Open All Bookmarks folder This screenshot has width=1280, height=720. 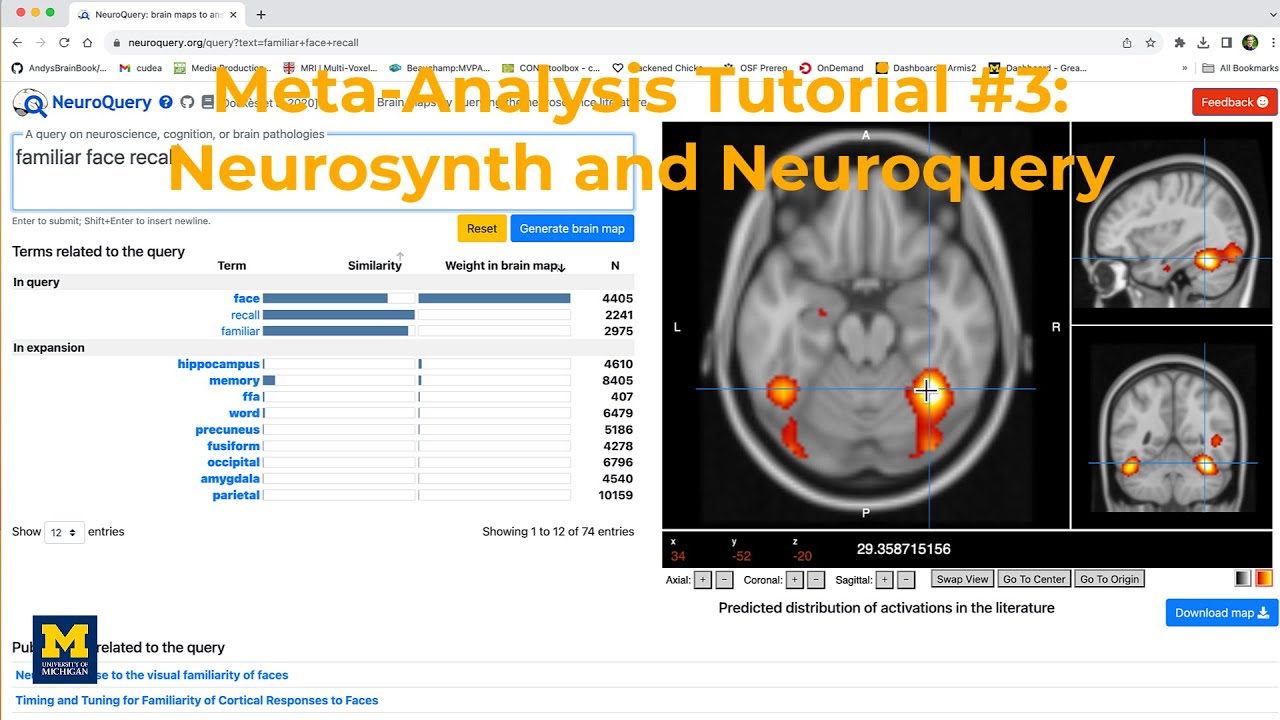(1240, 68)
